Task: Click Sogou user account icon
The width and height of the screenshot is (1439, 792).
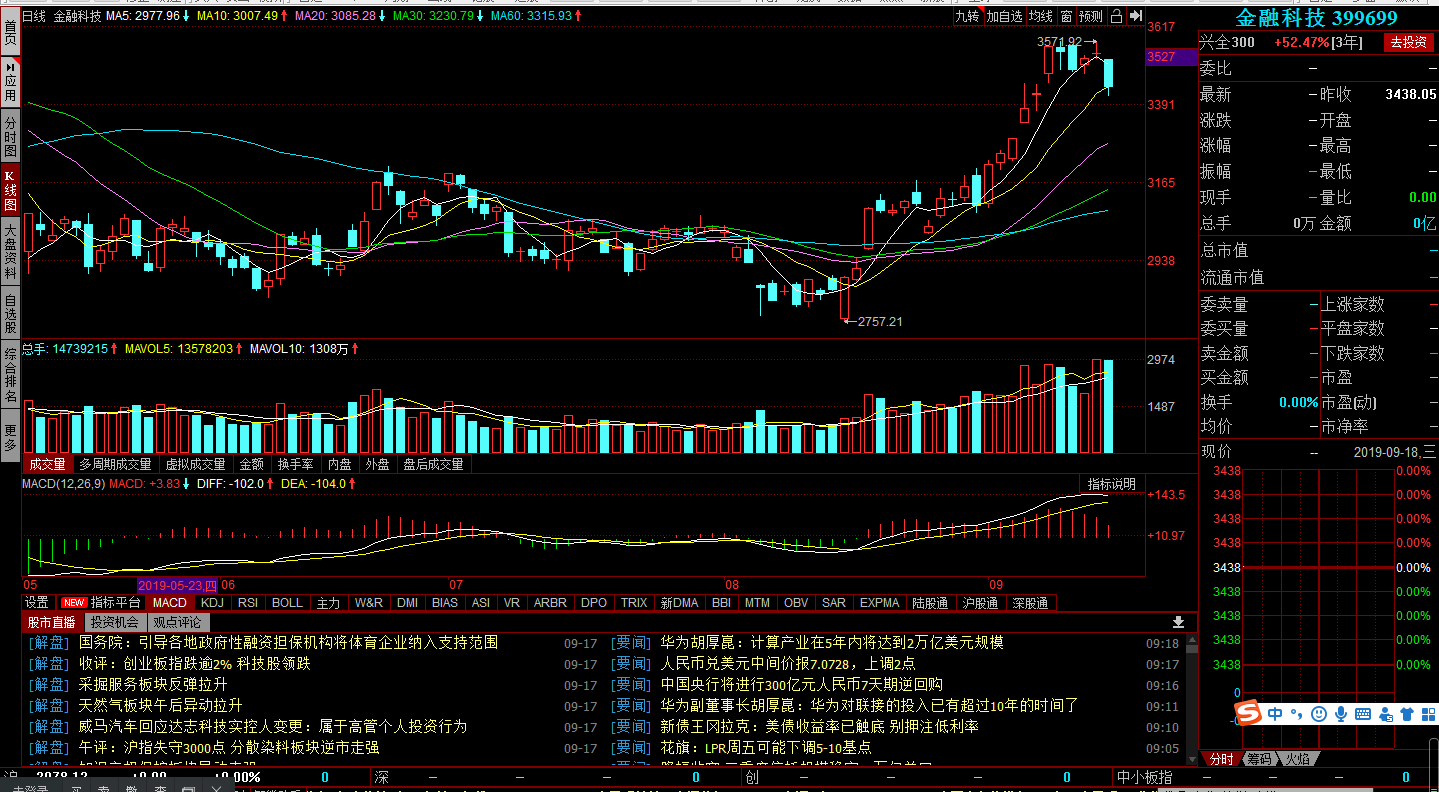Action: tap(1386, 714)
